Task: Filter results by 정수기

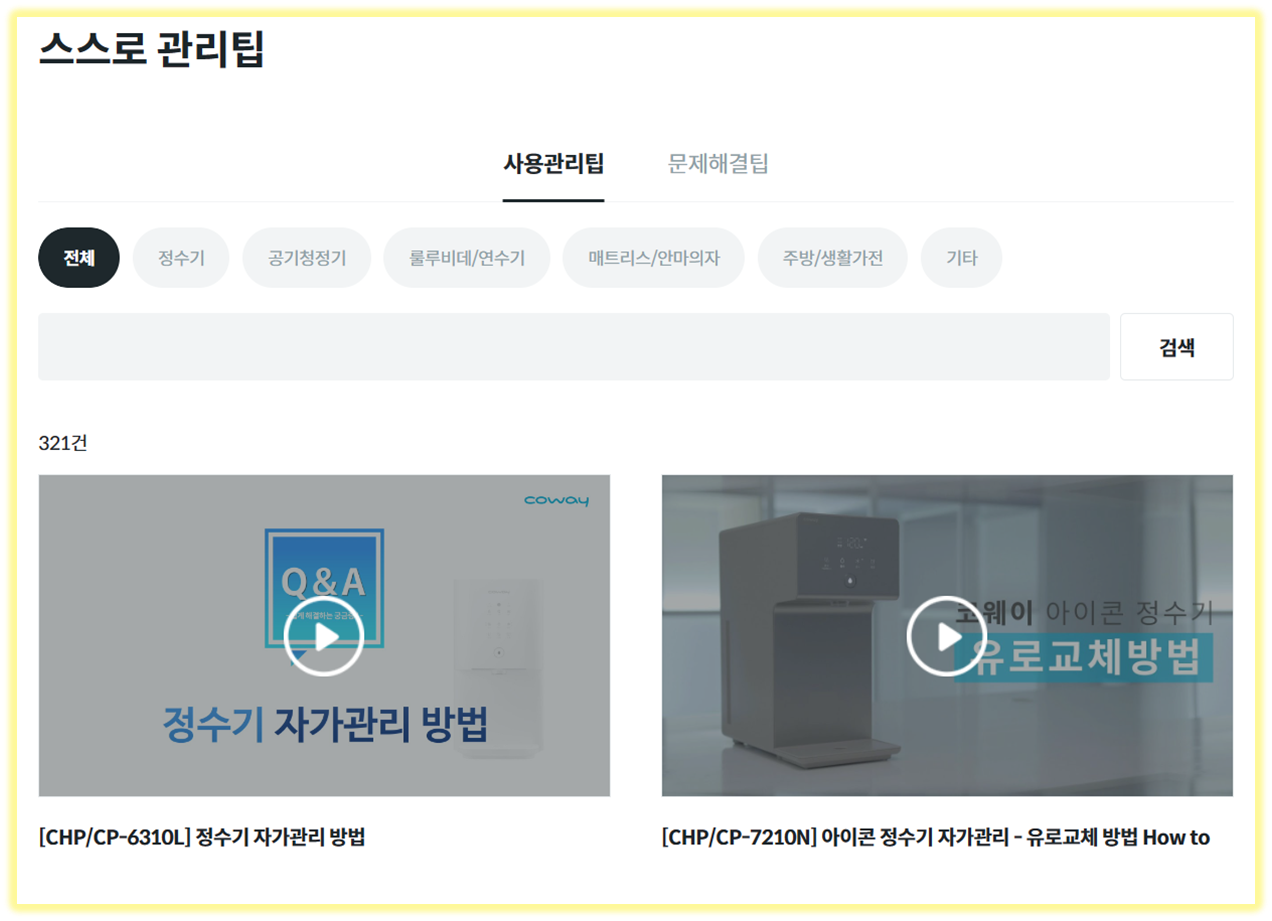Action: tap(180, 257)
